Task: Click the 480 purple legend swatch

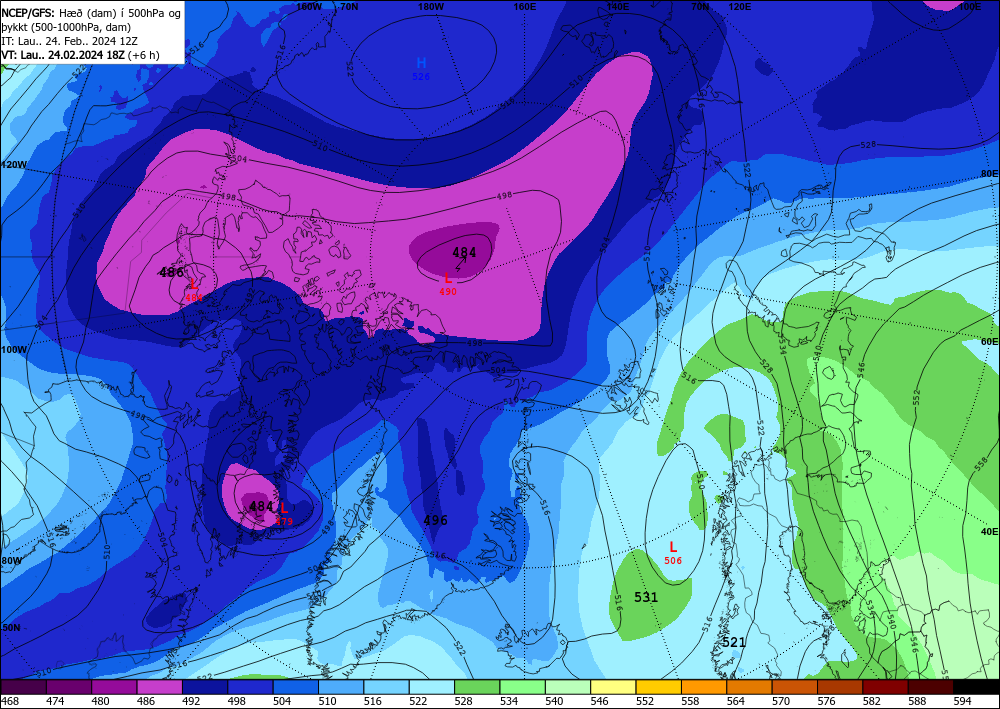Action: coord(114,687)
